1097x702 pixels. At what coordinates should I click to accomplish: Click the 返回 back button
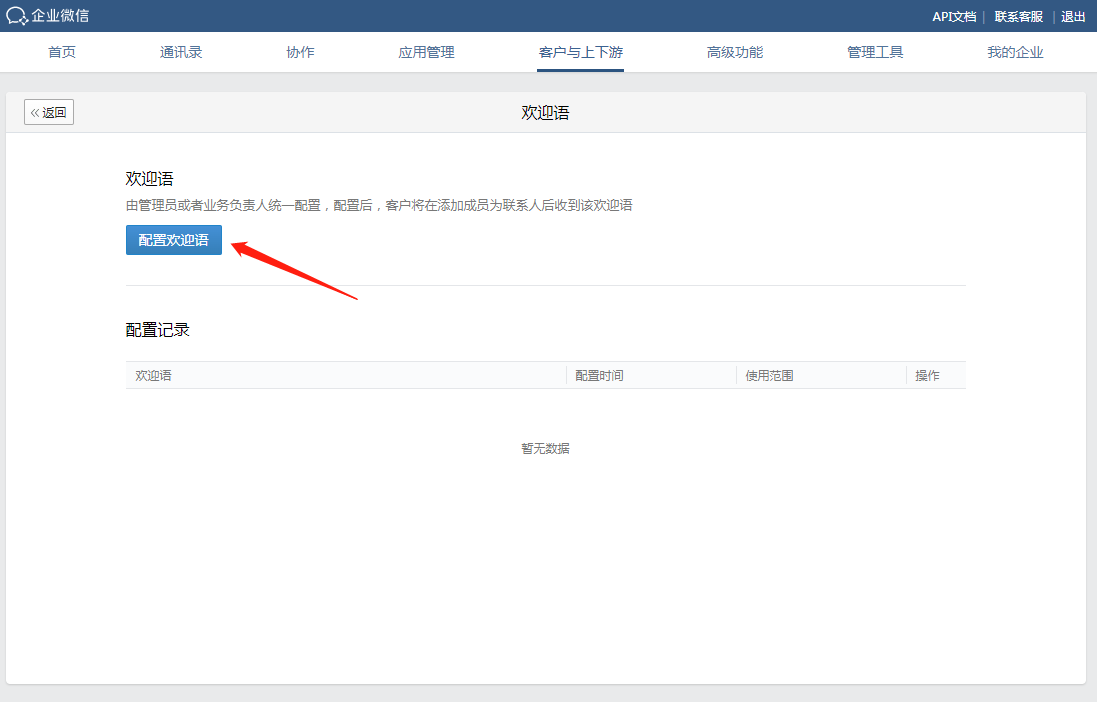pyautogui.click(x=49, y=112)
